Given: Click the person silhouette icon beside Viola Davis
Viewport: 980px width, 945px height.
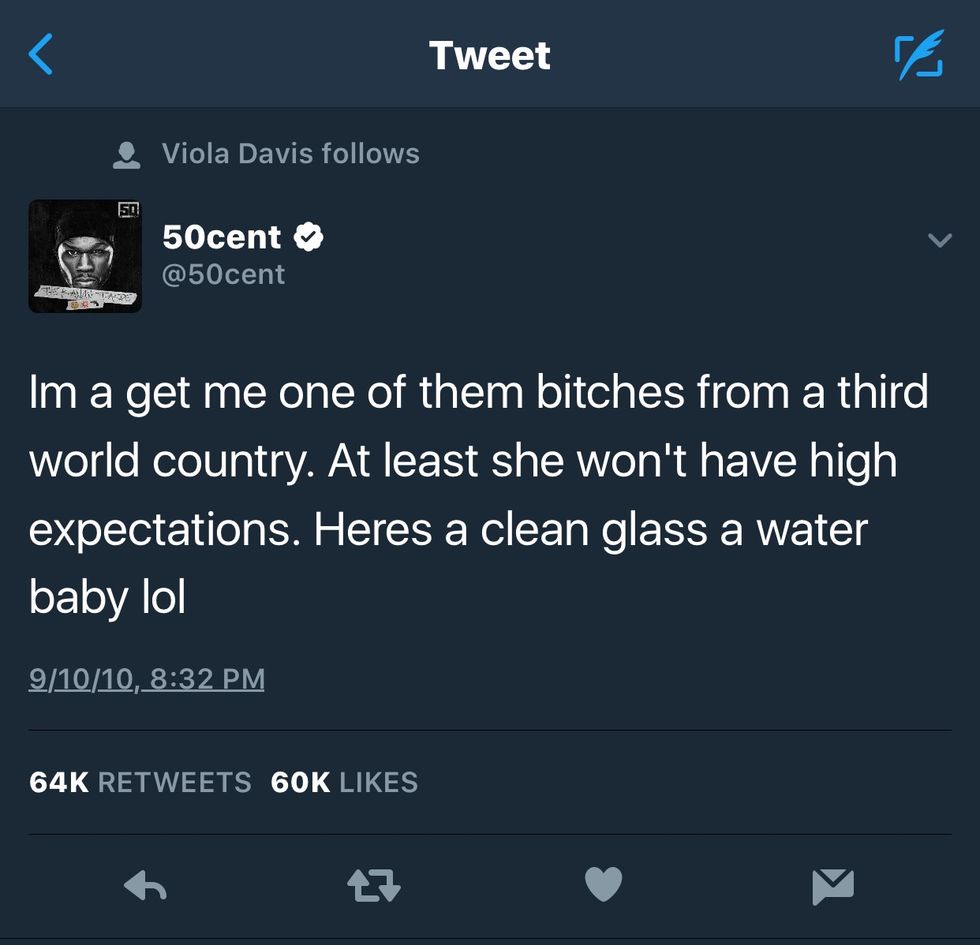Looking at the screenshot, I should coord(125,154).
